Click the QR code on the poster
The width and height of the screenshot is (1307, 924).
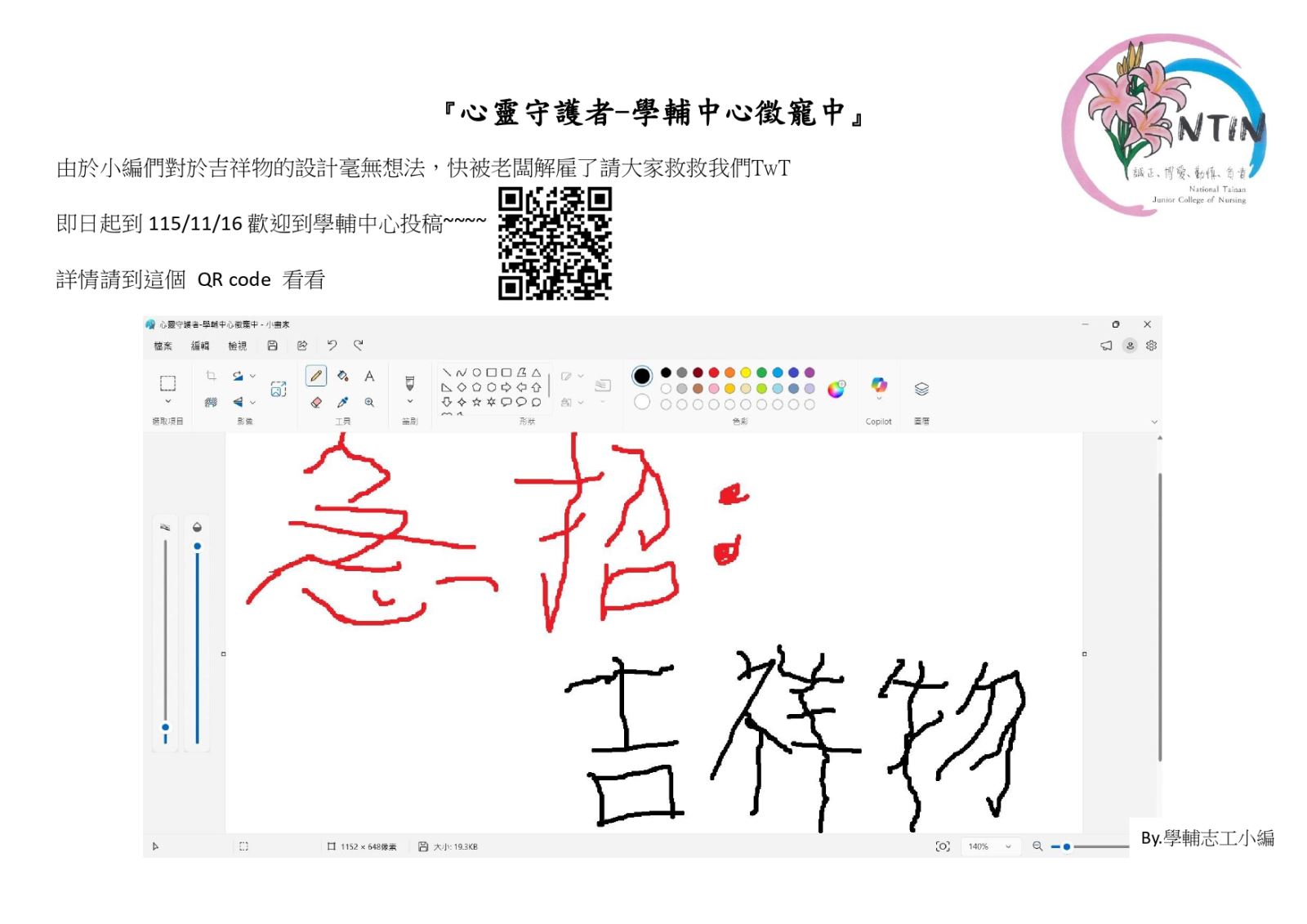click(555, 243)
